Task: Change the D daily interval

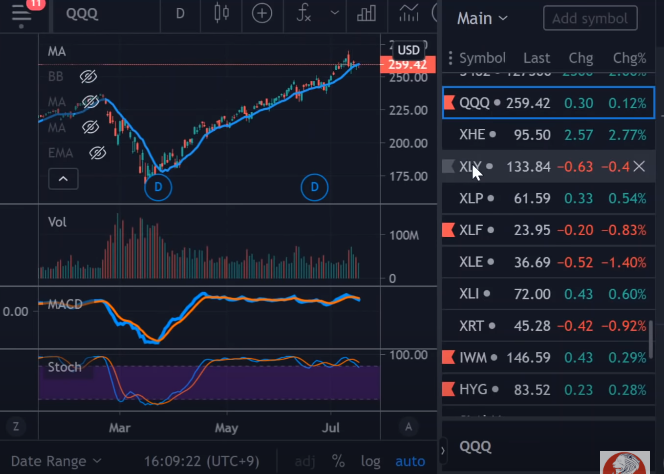Action: (x=180, y=14)
